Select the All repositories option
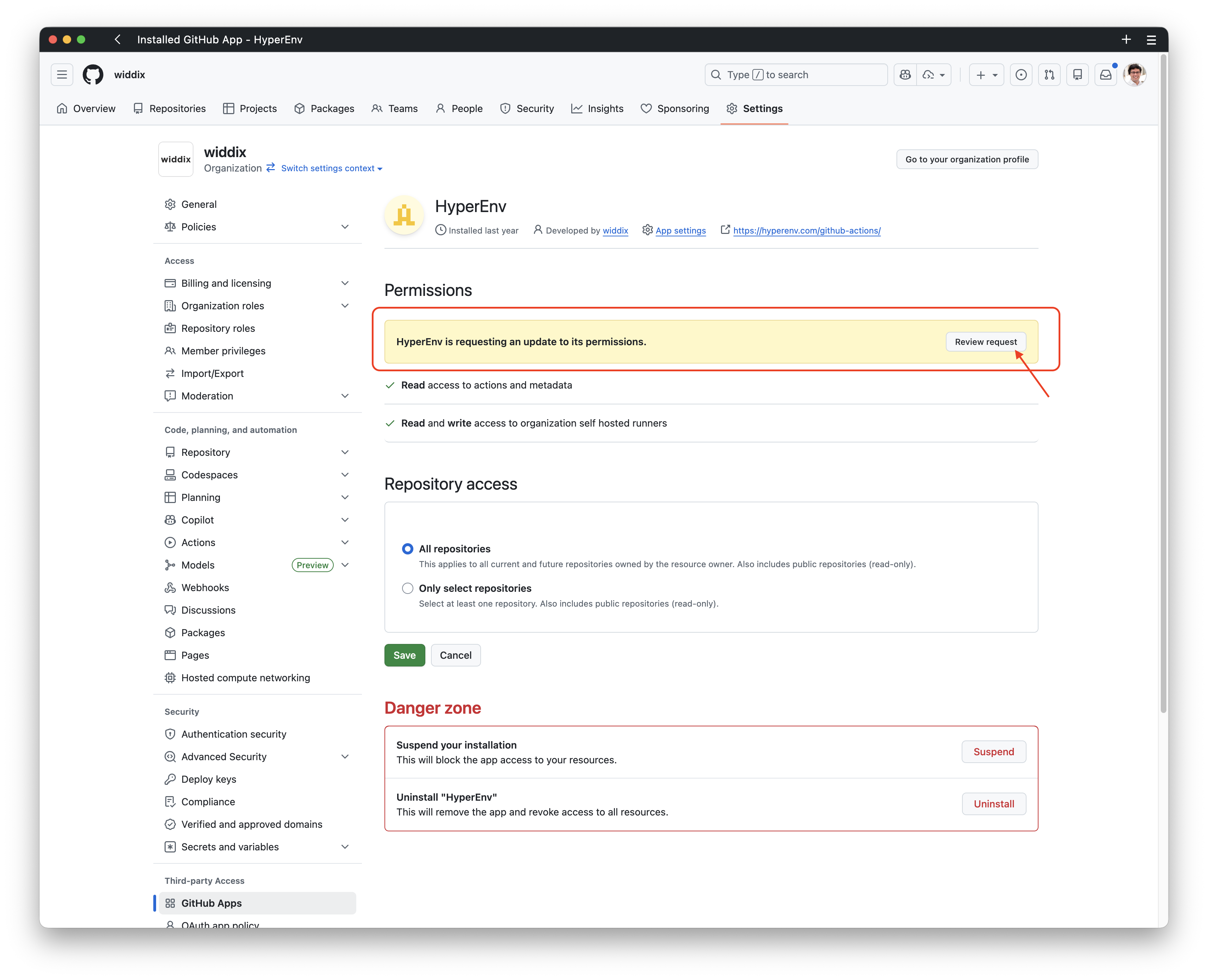The height and width of the screenshot is (980, 1208). coord(407,548)
